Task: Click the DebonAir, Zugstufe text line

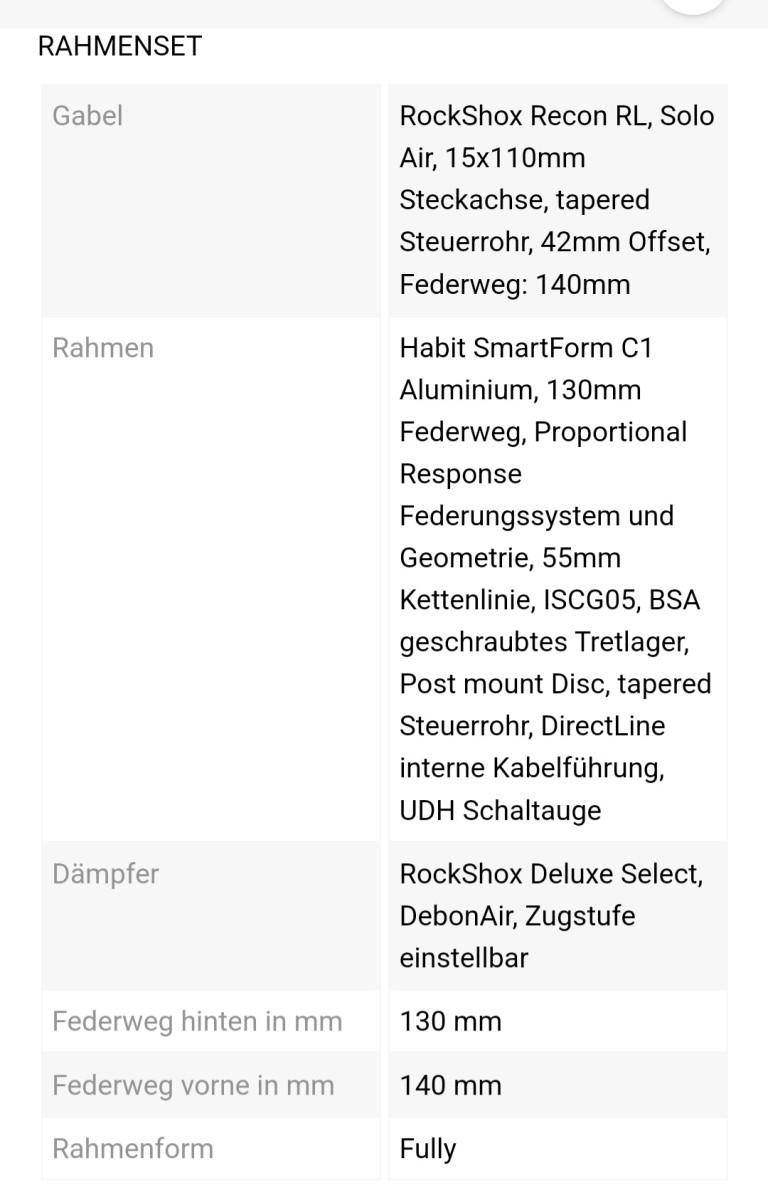Action: tap(517, 916)
